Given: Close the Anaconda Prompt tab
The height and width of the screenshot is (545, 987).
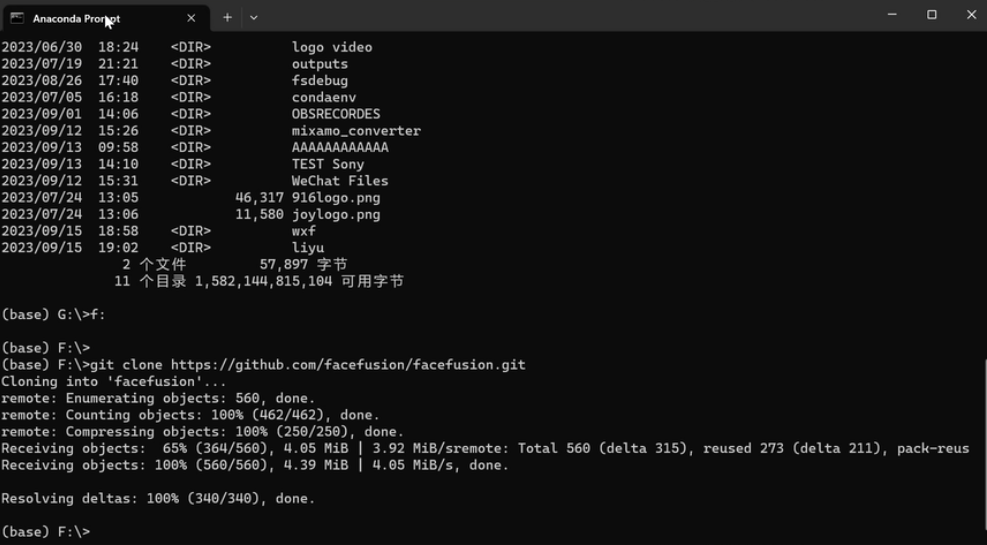Looking at the screenshot, I should point(191,18).
